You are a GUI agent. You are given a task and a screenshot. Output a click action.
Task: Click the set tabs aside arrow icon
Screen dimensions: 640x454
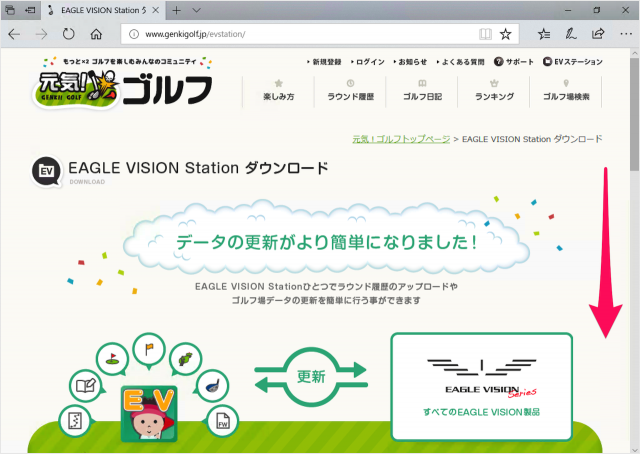[x=30, y=10]
